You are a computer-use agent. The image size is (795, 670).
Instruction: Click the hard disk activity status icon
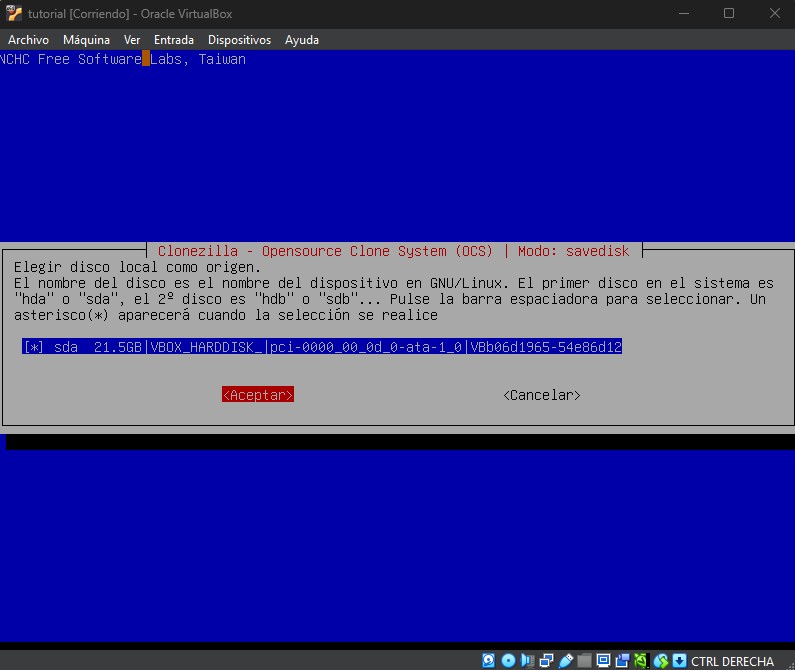coord(488,660)
